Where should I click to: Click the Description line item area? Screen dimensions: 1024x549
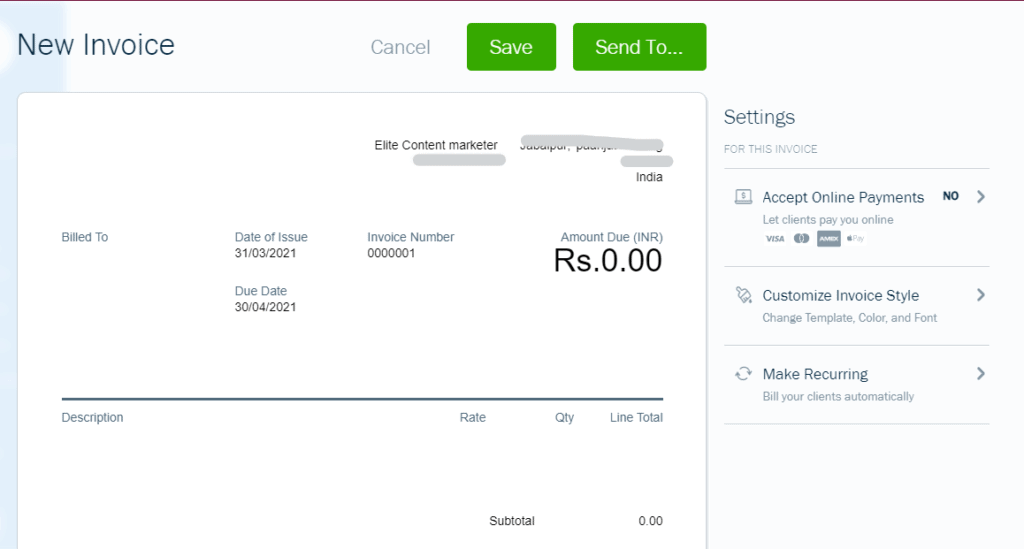(x=93, y=417)
